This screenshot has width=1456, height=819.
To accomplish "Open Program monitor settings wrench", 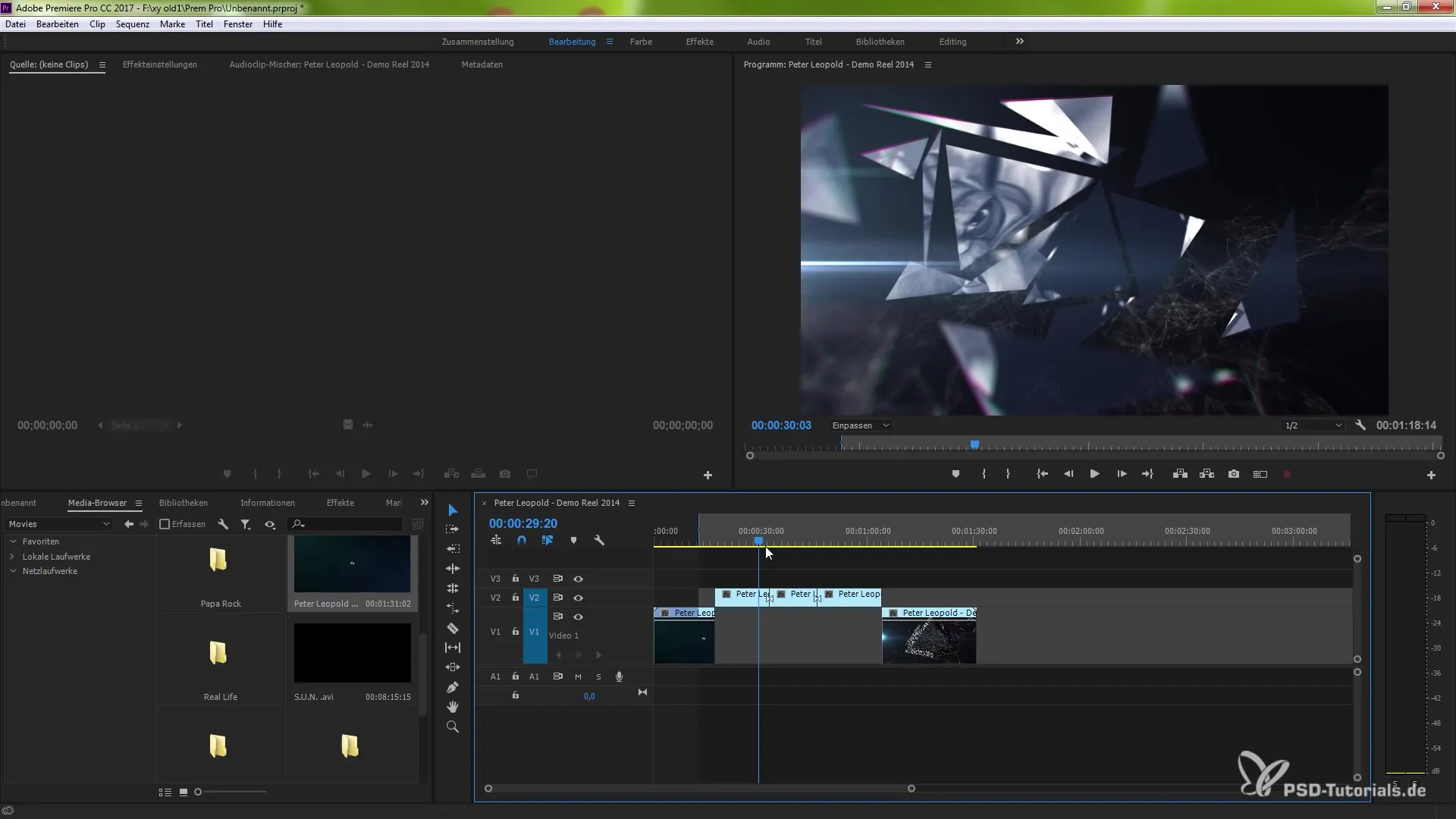I will click(1360, 425).
